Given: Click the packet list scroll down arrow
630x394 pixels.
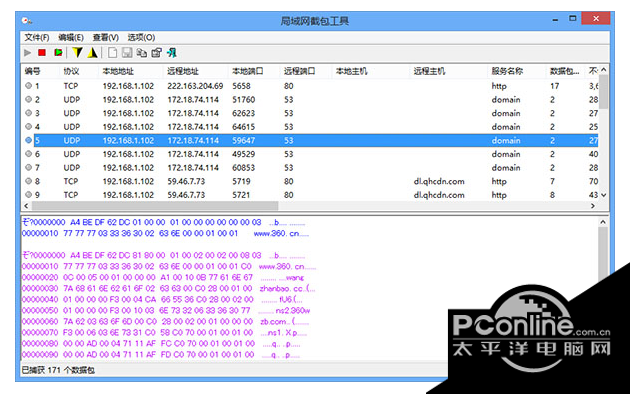Looking at the screenshot, I should pos(603,195).
